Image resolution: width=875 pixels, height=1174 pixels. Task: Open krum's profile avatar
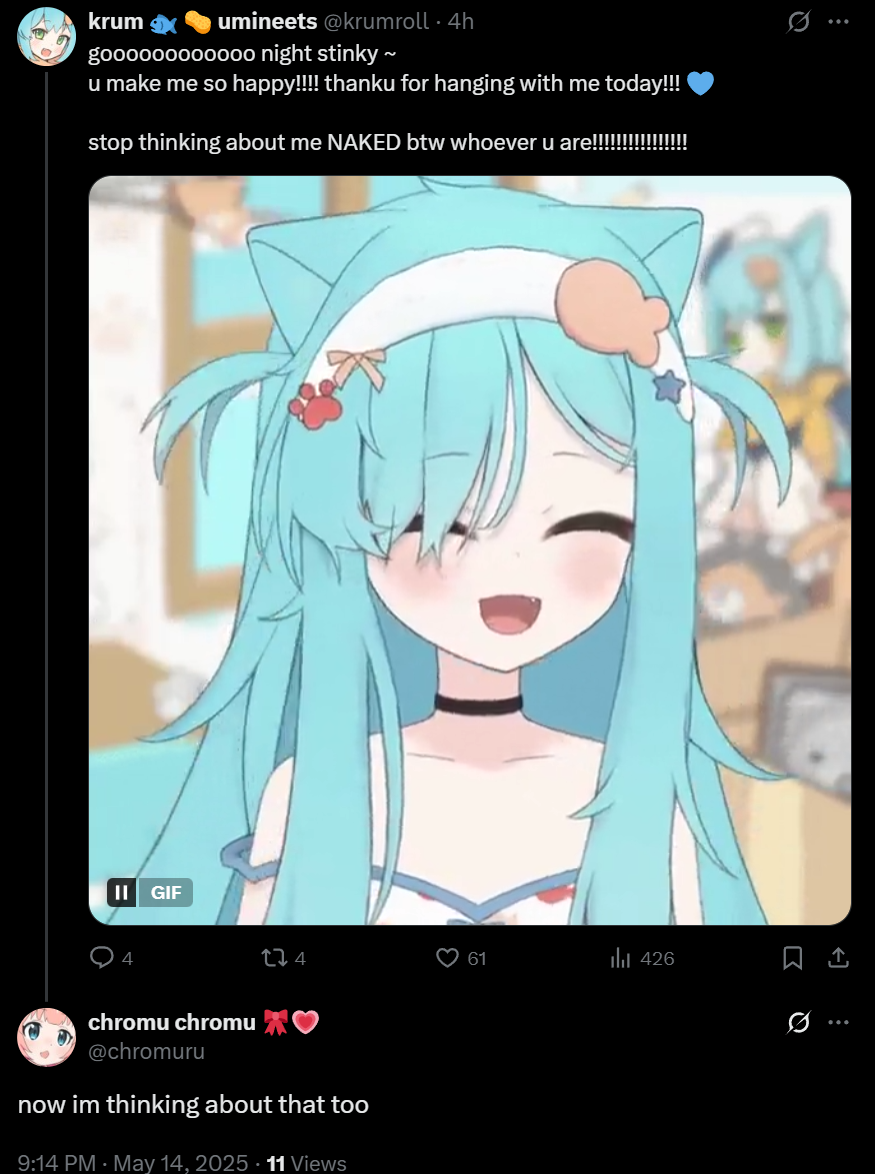[x=46, y=36]
